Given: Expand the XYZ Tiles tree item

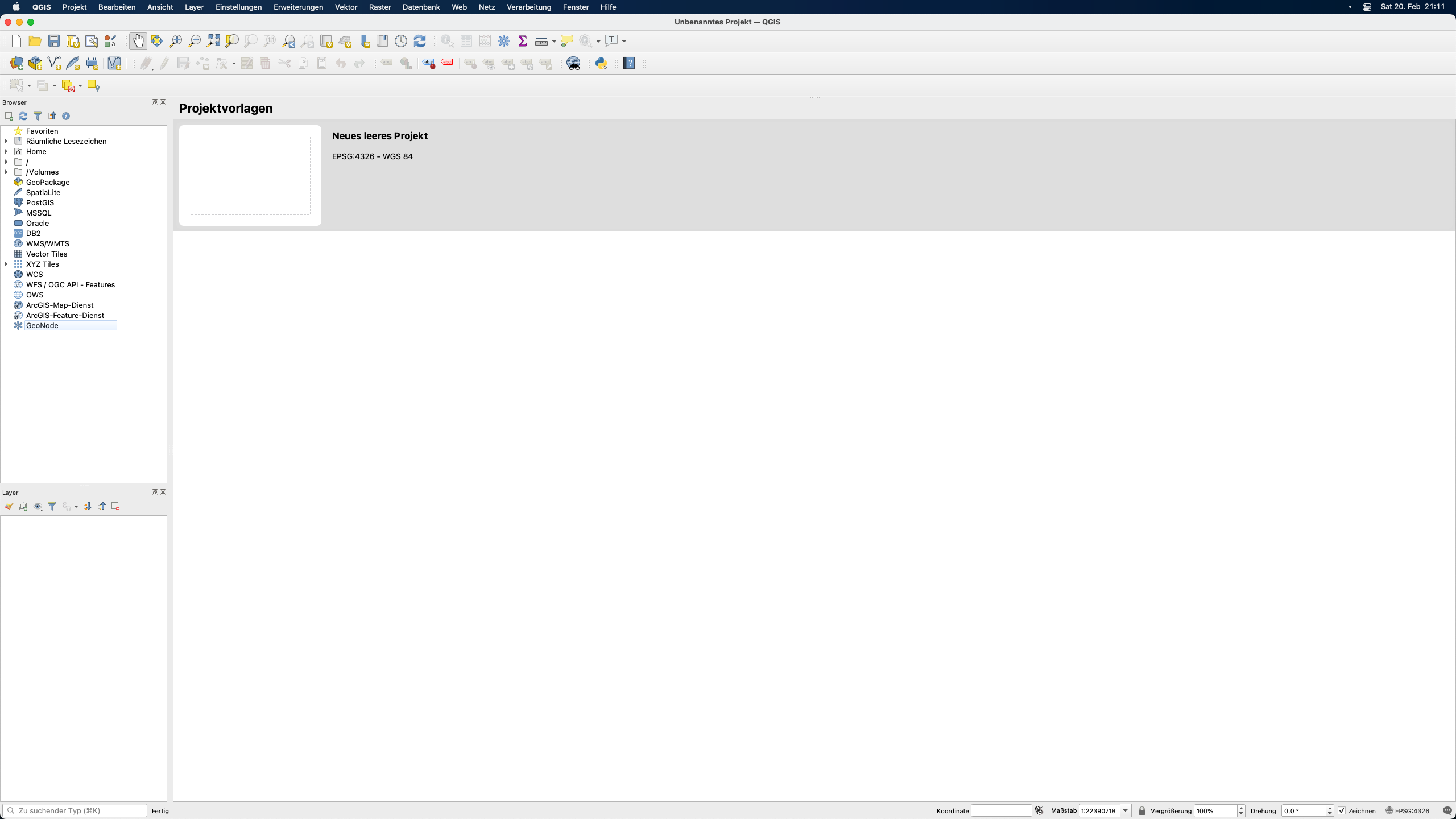Looking at the screenshot, I should [x=6, y=264].
